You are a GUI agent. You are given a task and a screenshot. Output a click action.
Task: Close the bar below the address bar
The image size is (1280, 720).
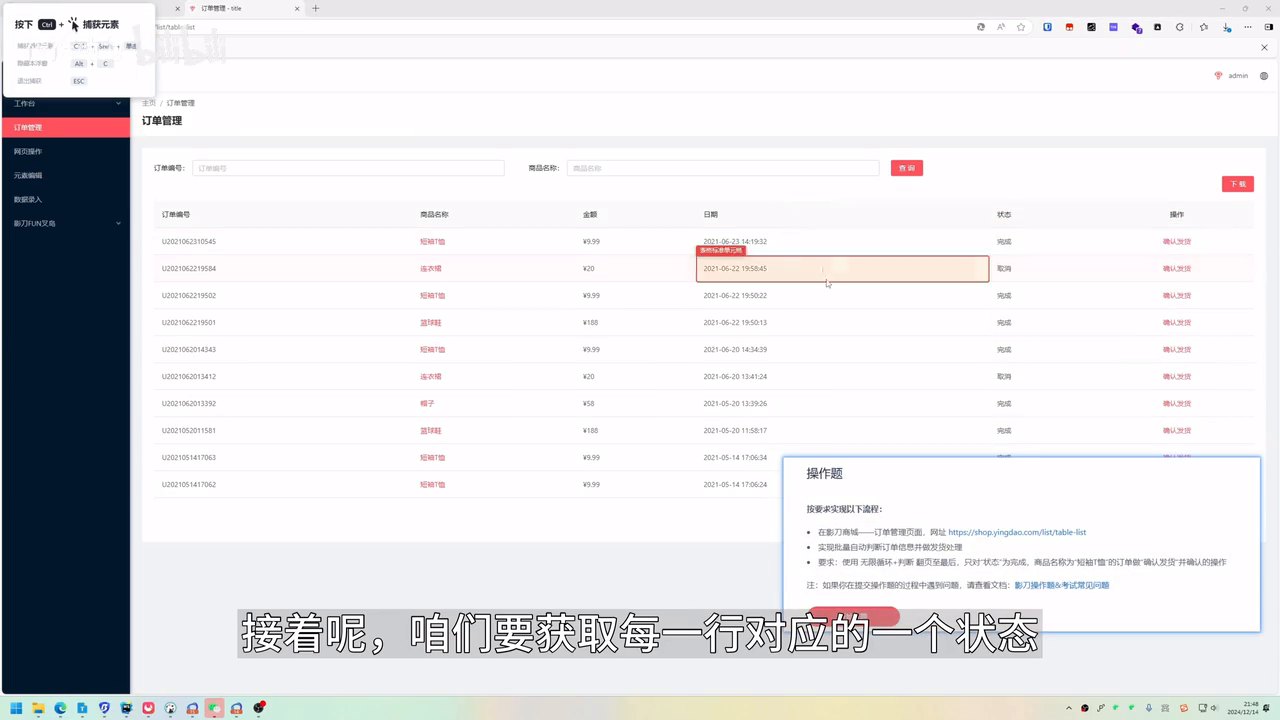[1264, 47]
